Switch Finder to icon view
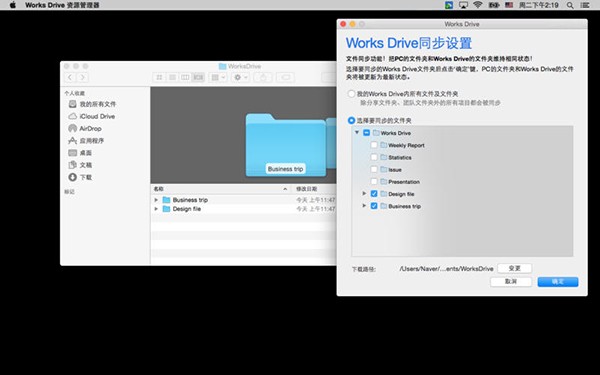 click(x=159, y=77)
